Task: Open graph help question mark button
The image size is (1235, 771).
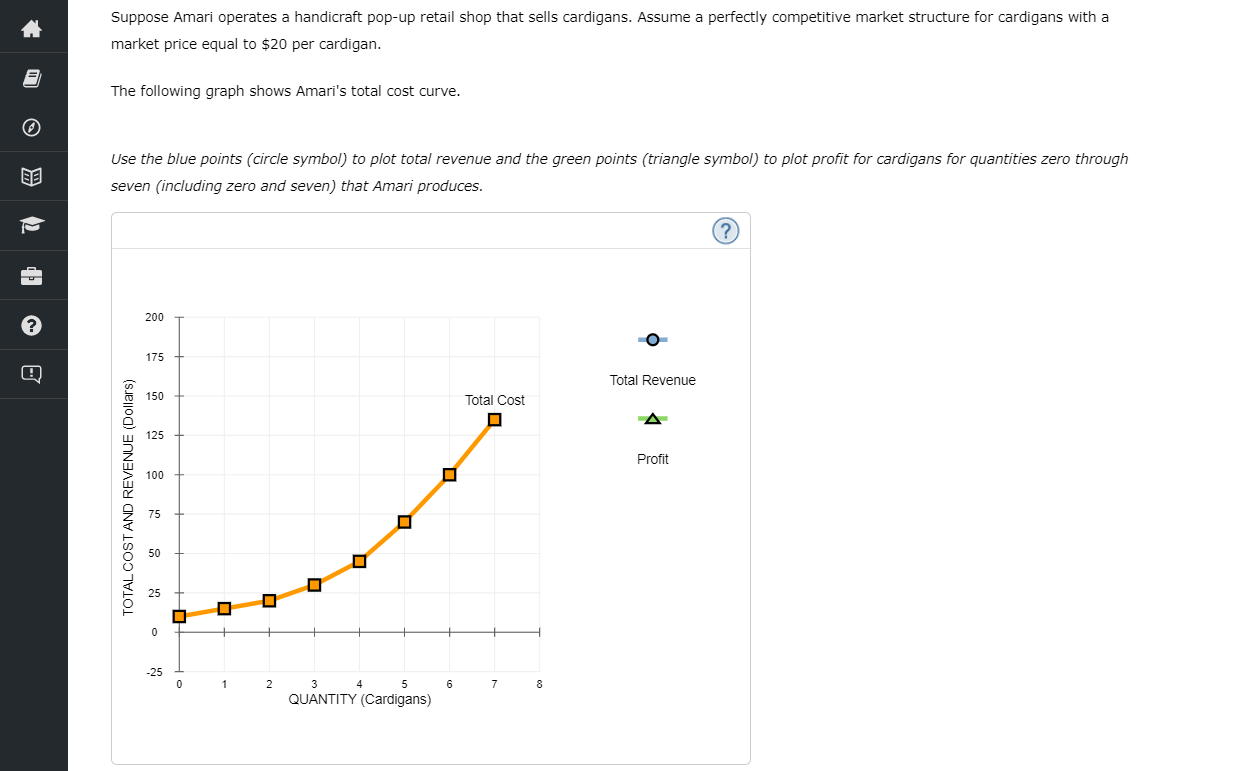Action: point(727,231)
